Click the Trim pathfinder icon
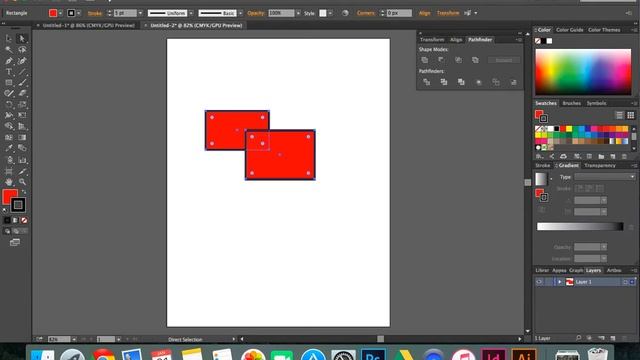 [444, 82]
